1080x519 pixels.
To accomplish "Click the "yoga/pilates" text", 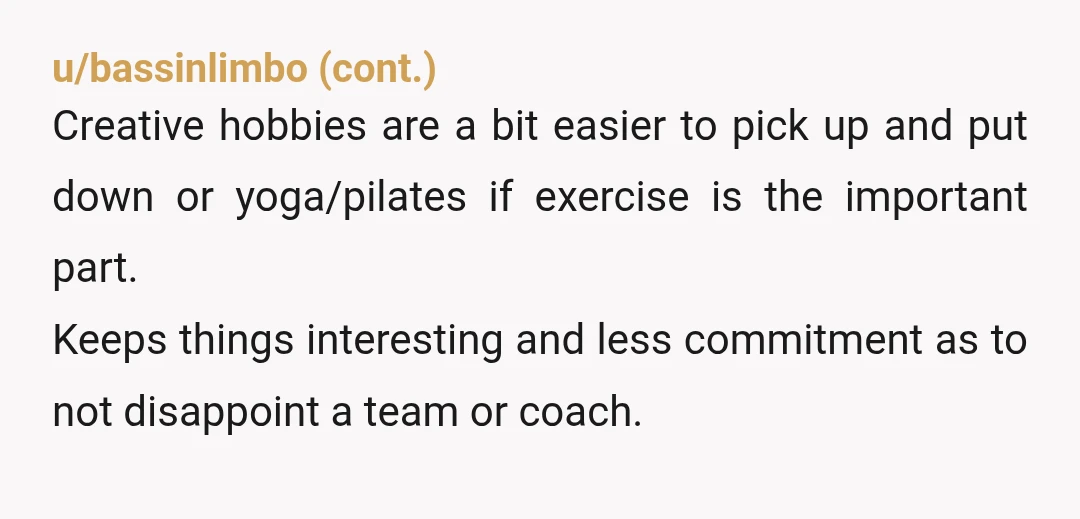I will click(351, 200).
